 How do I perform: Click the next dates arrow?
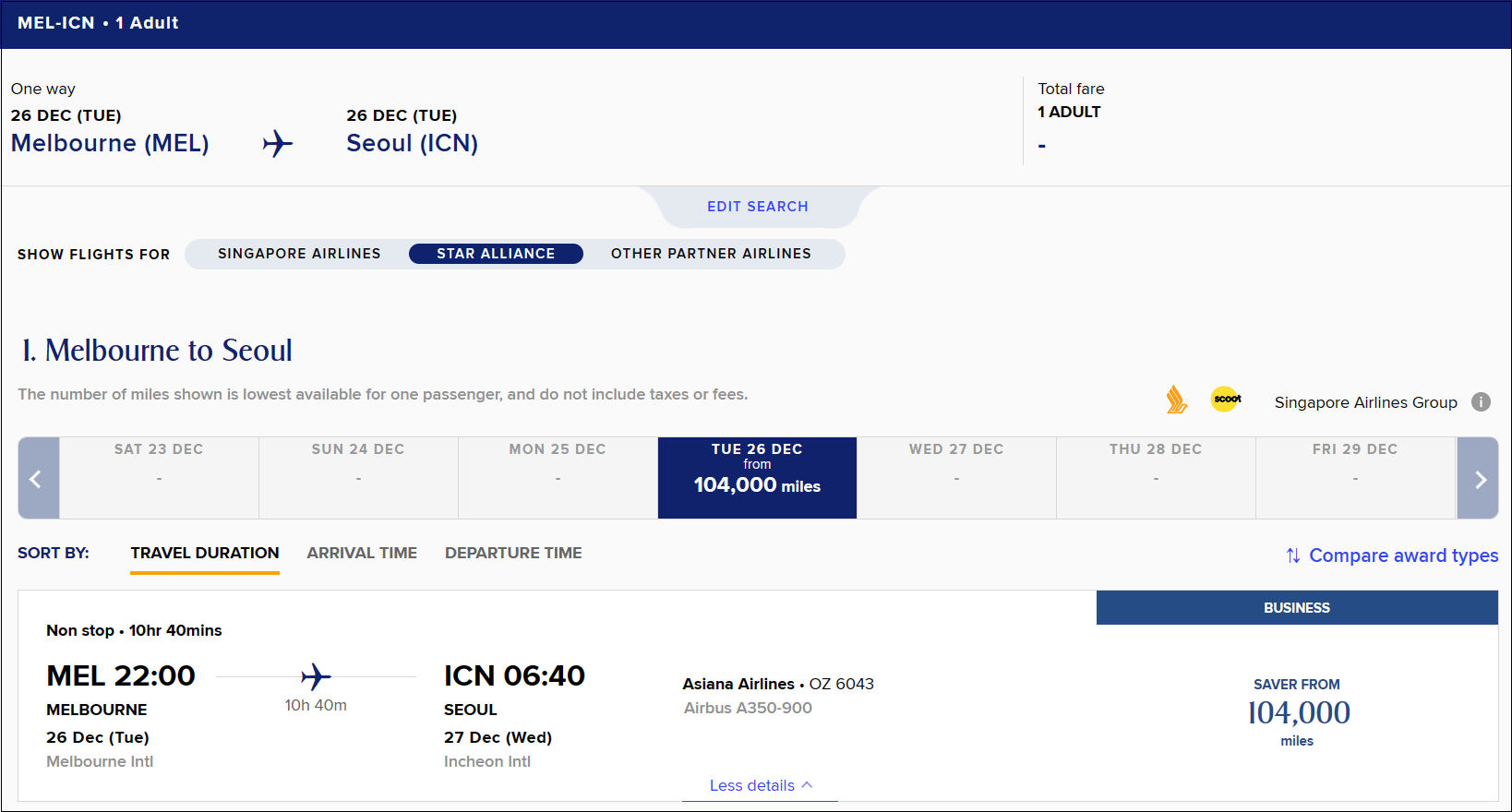[1478, 478]
